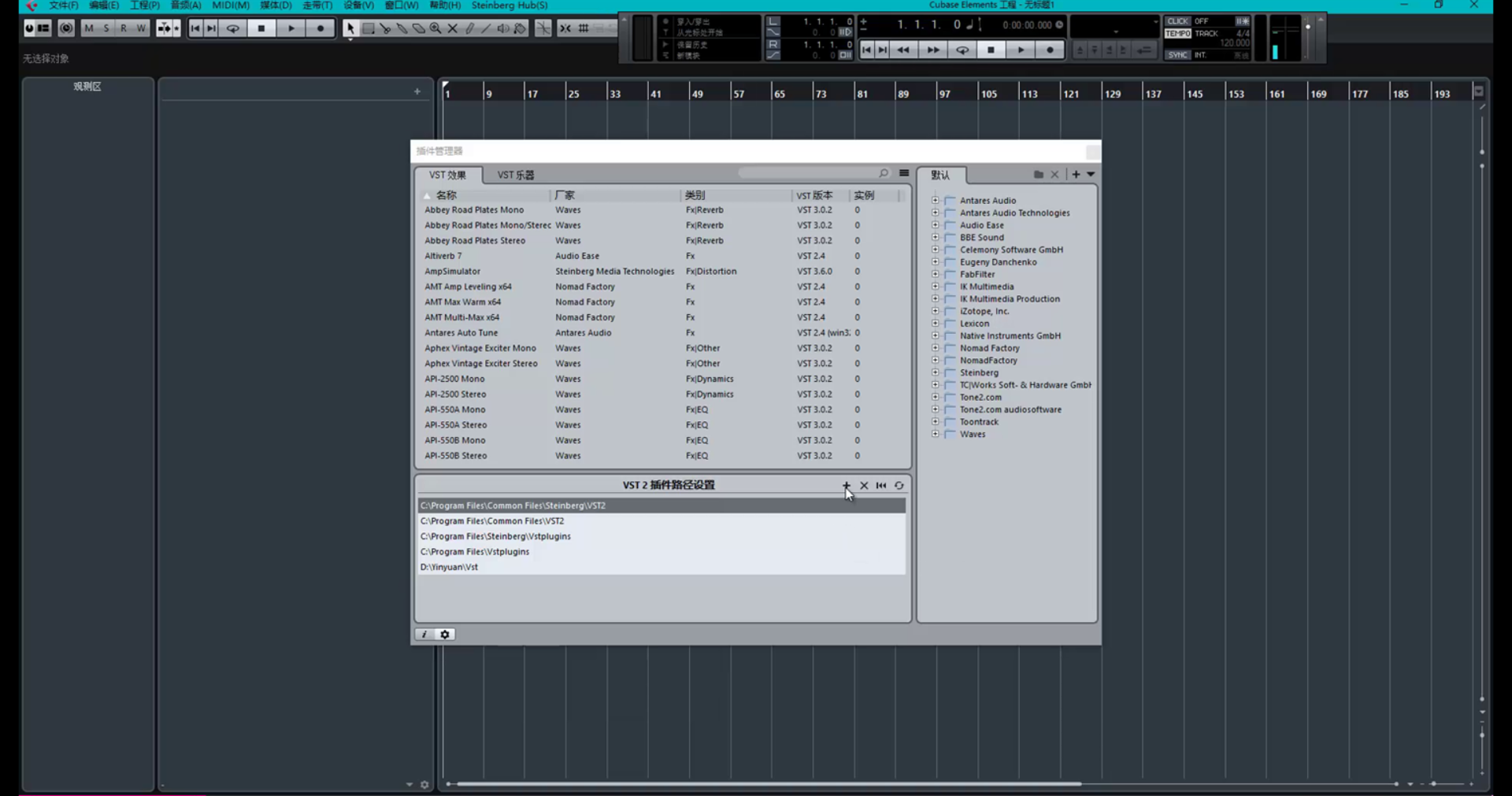Open the 工程(P) menu
This screenshot has height=796, width=1512.
pyautogui.click(x=145, y=6)
